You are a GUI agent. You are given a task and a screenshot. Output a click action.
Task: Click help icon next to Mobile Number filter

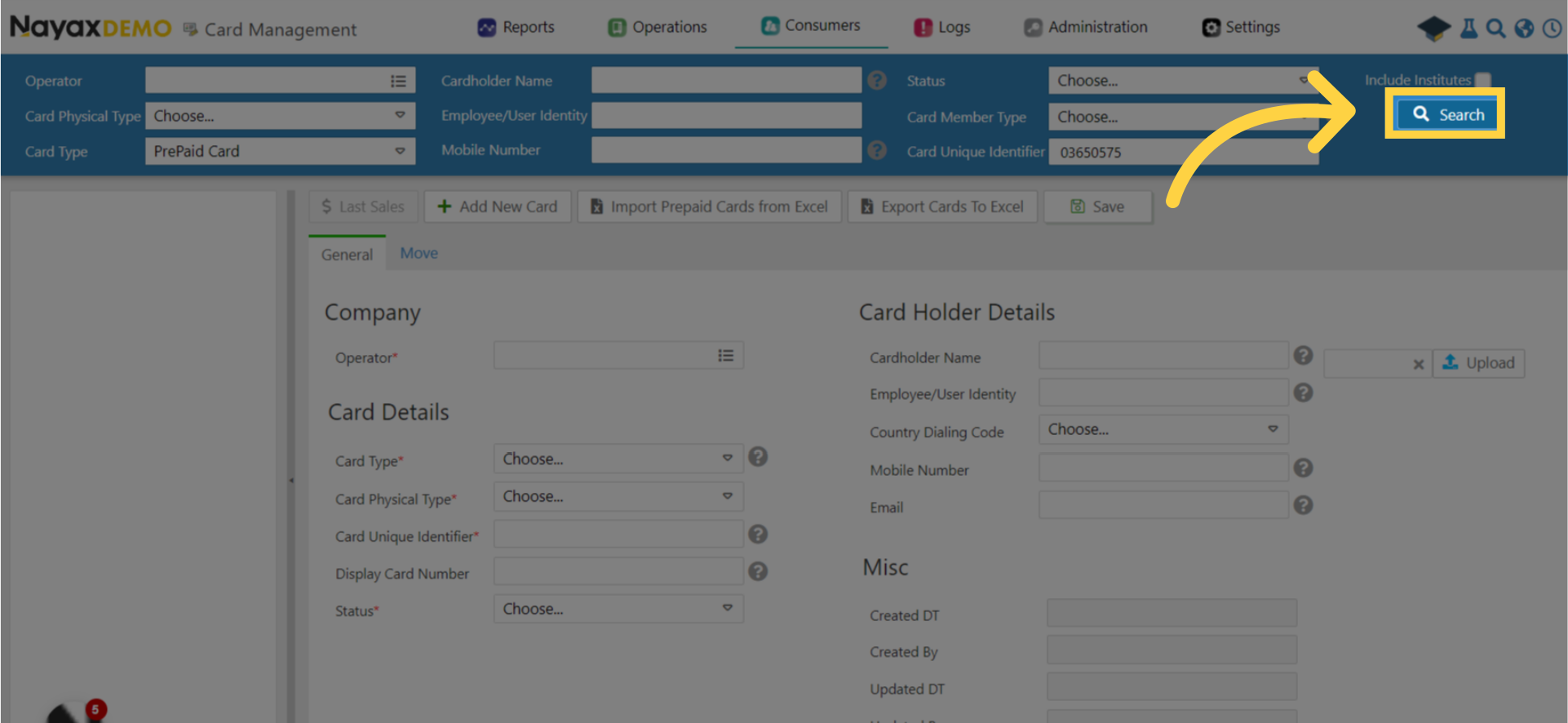click(877, 150)
